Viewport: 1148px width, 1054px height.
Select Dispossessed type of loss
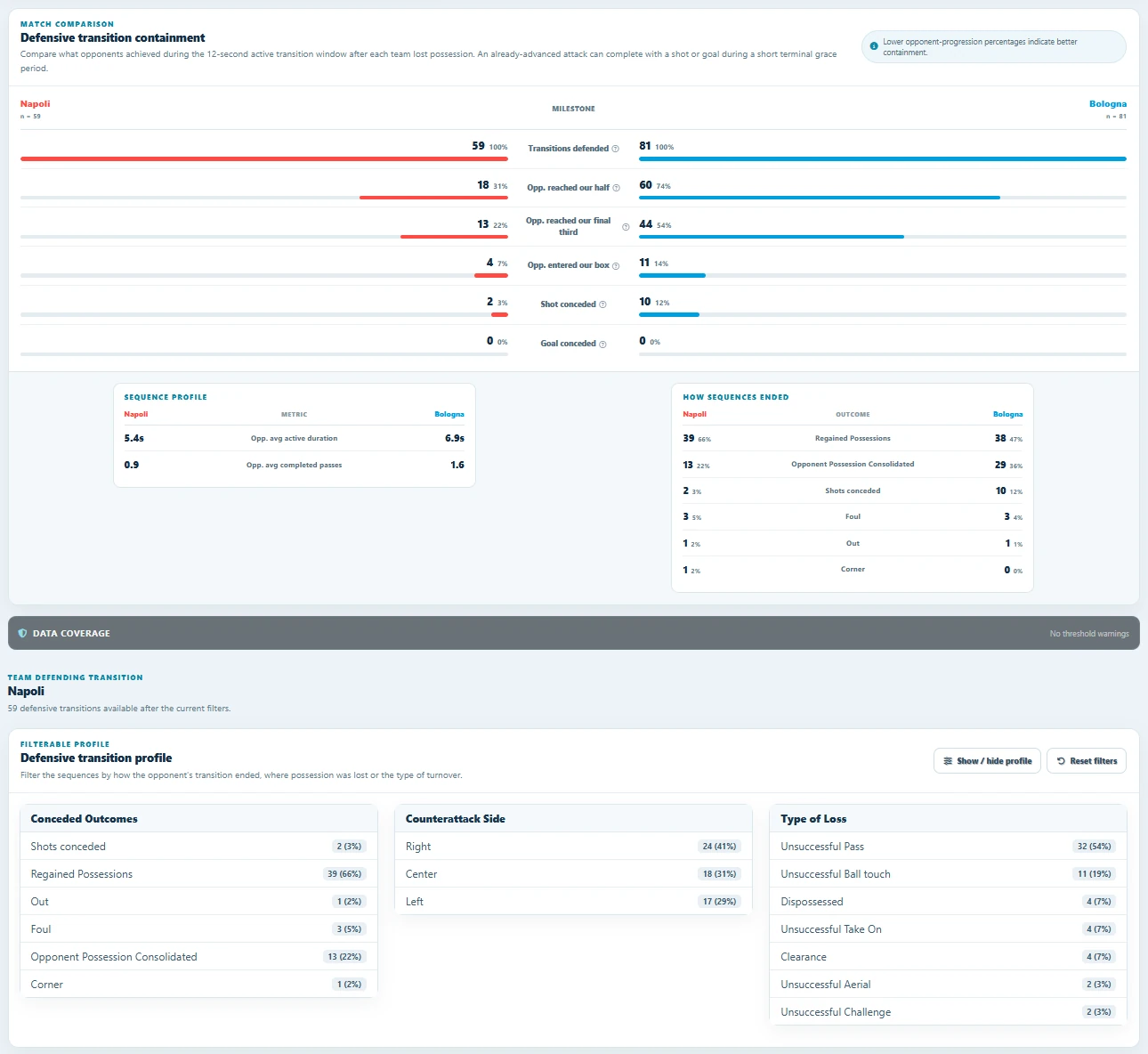pos(948,902)
